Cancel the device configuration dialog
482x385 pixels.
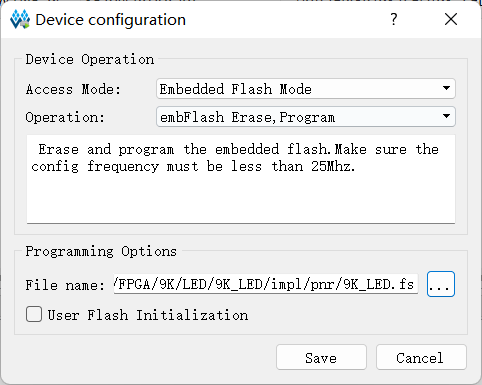pos(421,357)
